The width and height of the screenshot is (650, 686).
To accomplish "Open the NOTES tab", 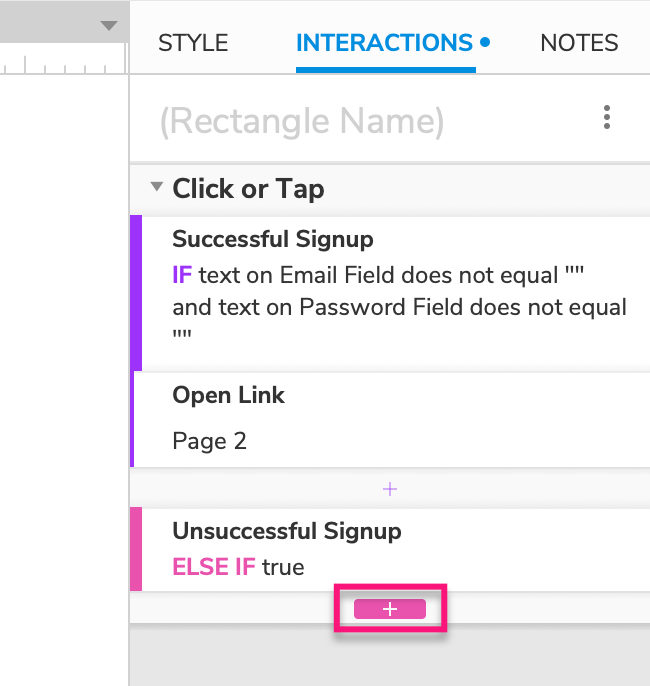I will click(579, 43).
